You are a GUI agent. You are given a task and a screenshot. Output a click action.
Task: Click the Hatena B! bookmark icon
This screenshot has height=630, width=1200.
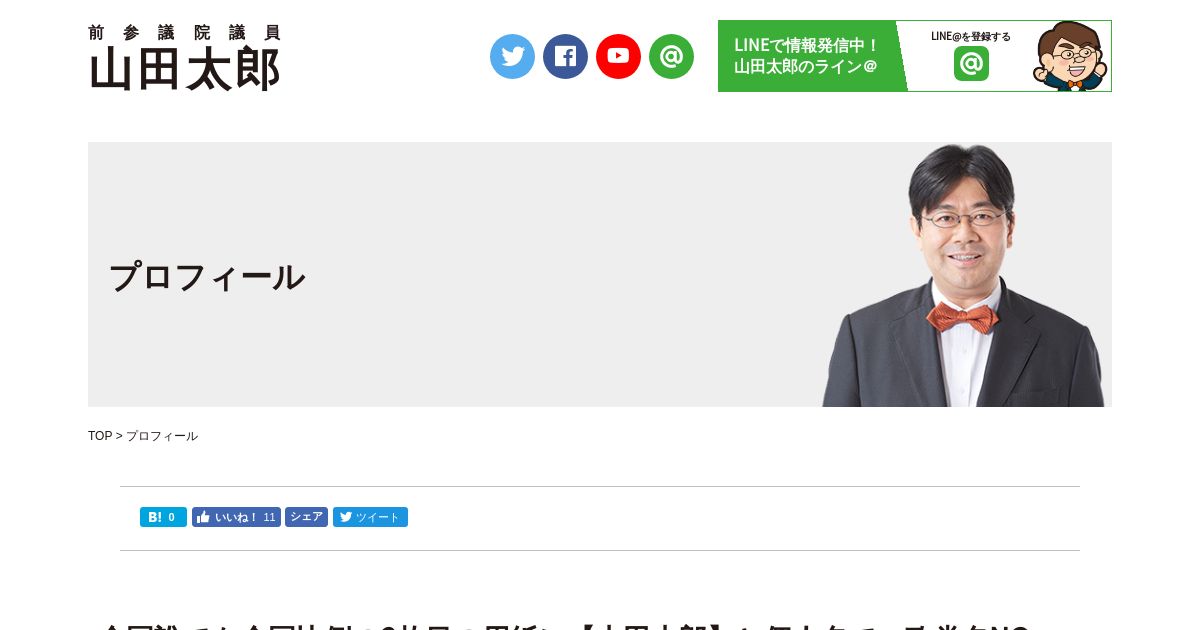[x=154, y=517]
